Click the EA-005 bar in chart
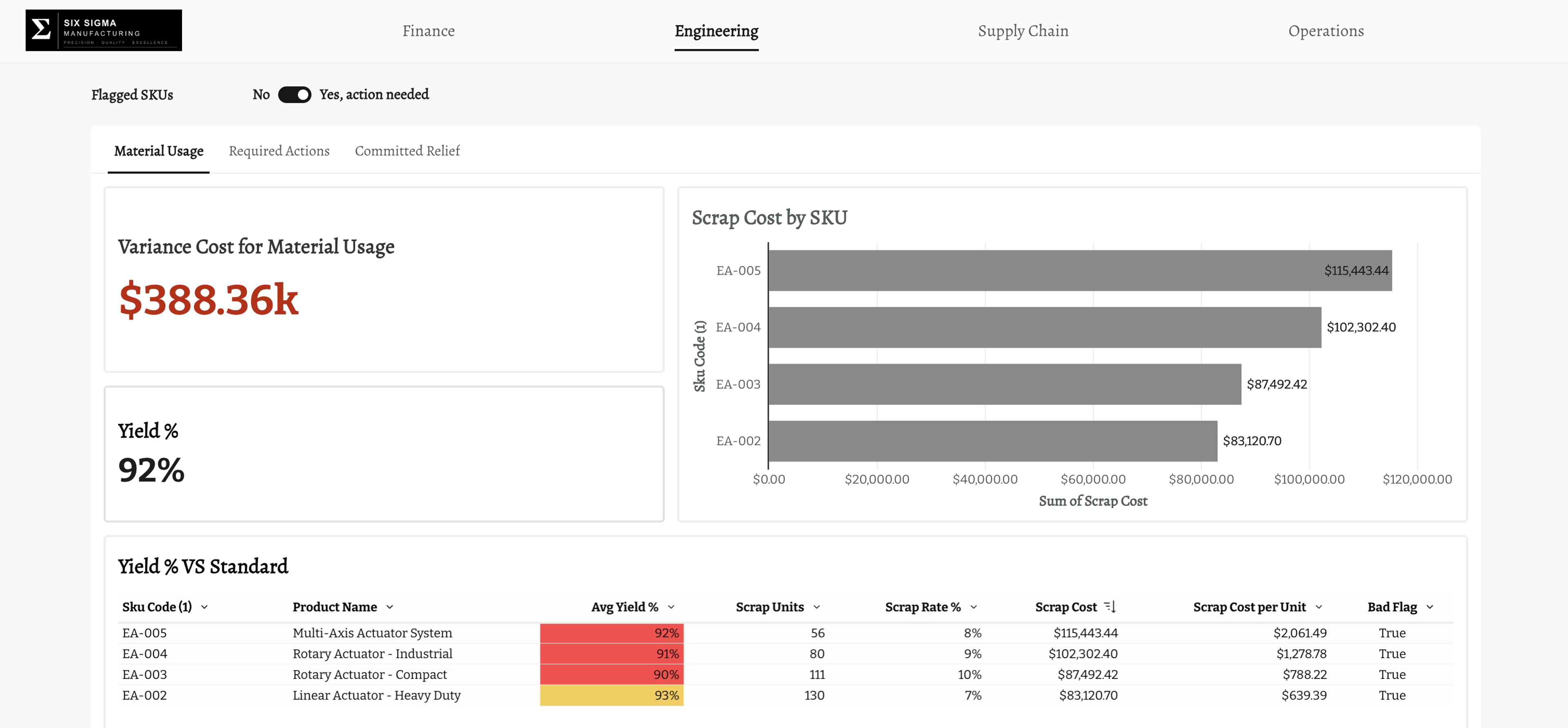 1080,271
